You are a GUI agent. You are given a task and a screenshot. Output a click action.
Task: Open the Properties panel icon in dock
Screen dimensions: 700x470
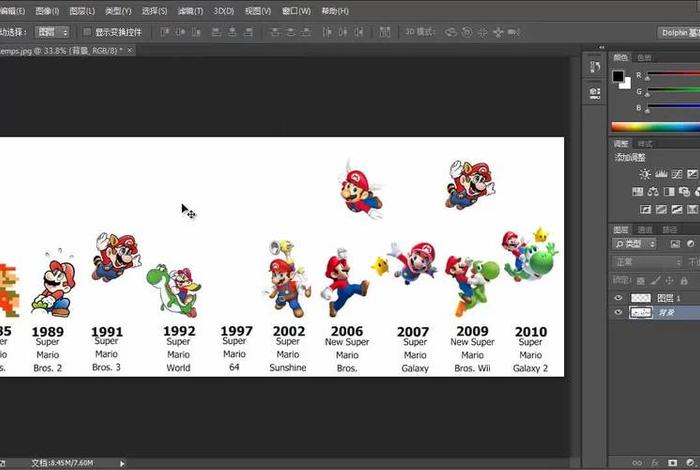595,93
